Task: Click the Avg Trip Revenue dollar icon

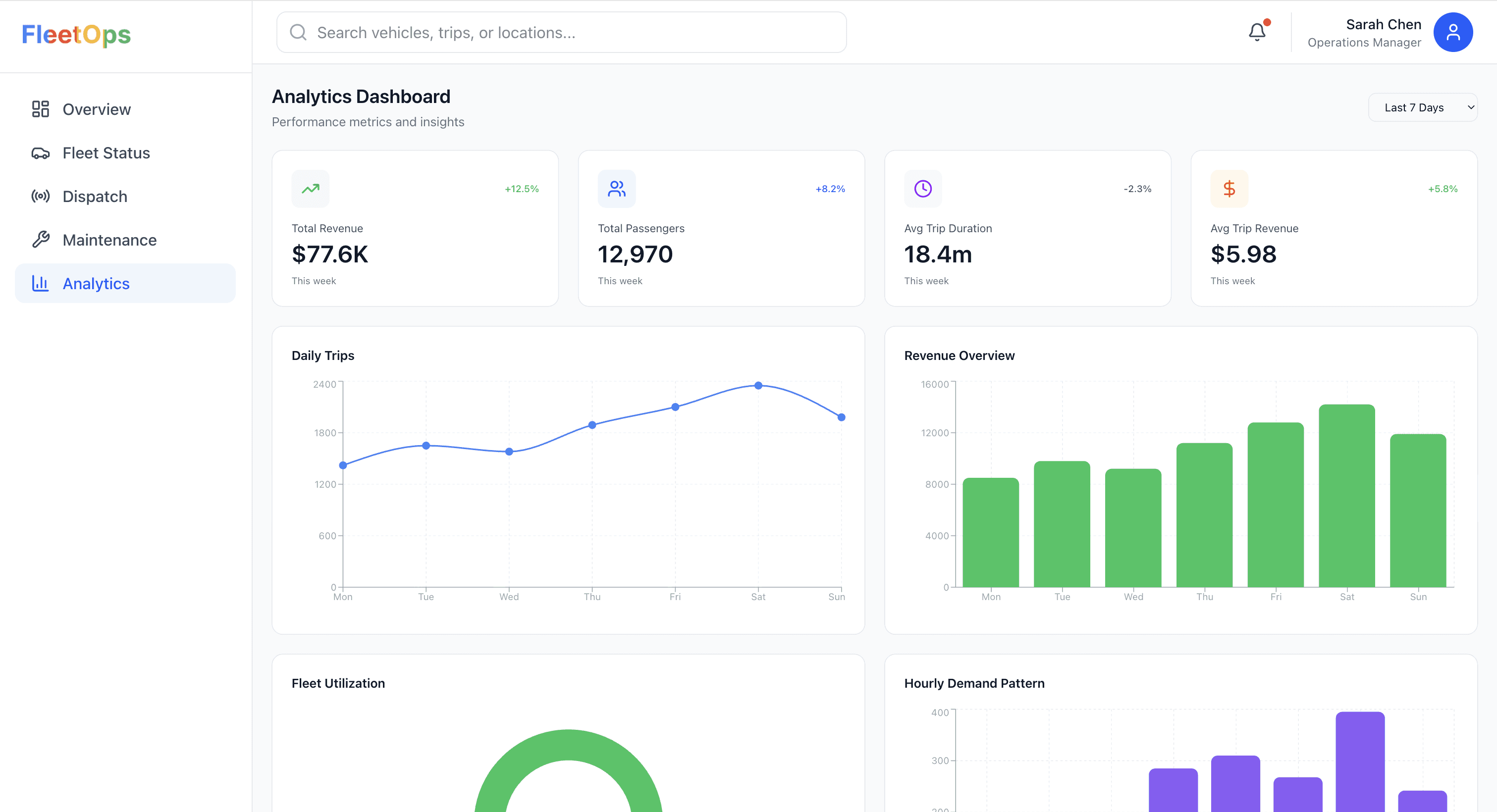Action: click(1229, 188)
